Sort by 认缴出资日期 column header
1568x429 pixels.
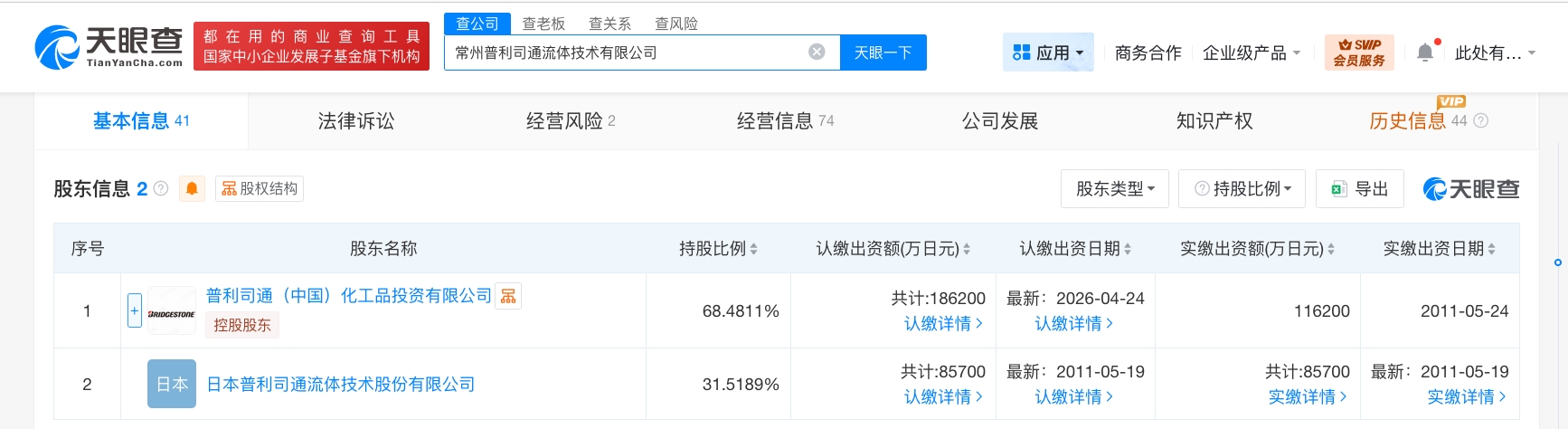point(1074,249)
